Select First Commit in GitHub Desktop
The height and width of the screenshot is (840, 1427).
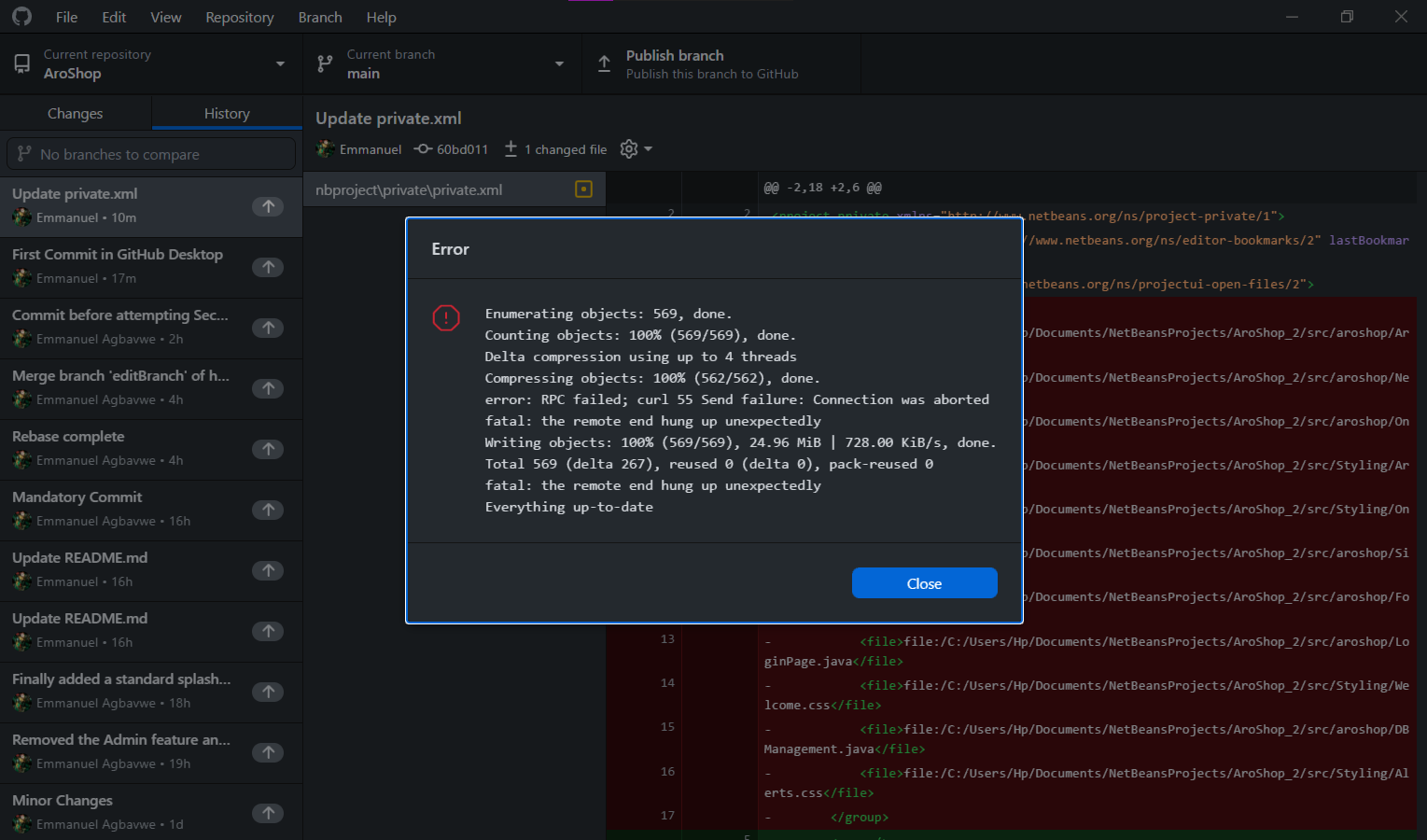(x=151, y=267)
